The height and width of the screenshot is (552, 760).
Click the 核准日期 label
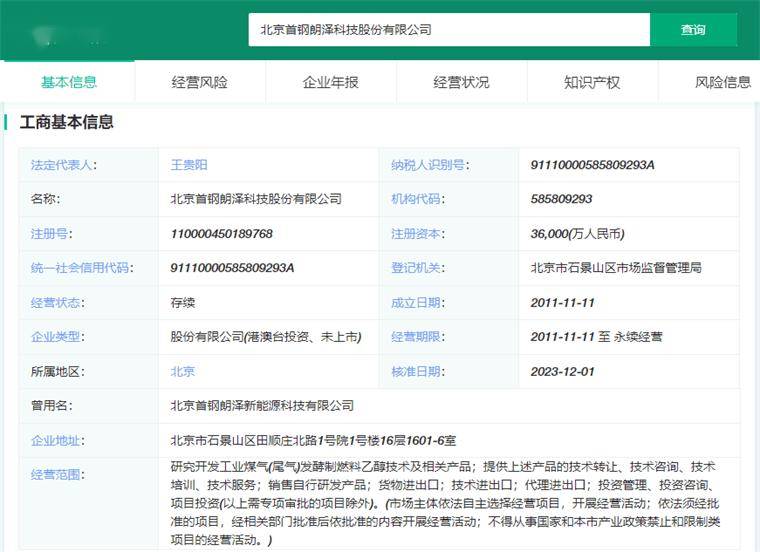point(418,371)
